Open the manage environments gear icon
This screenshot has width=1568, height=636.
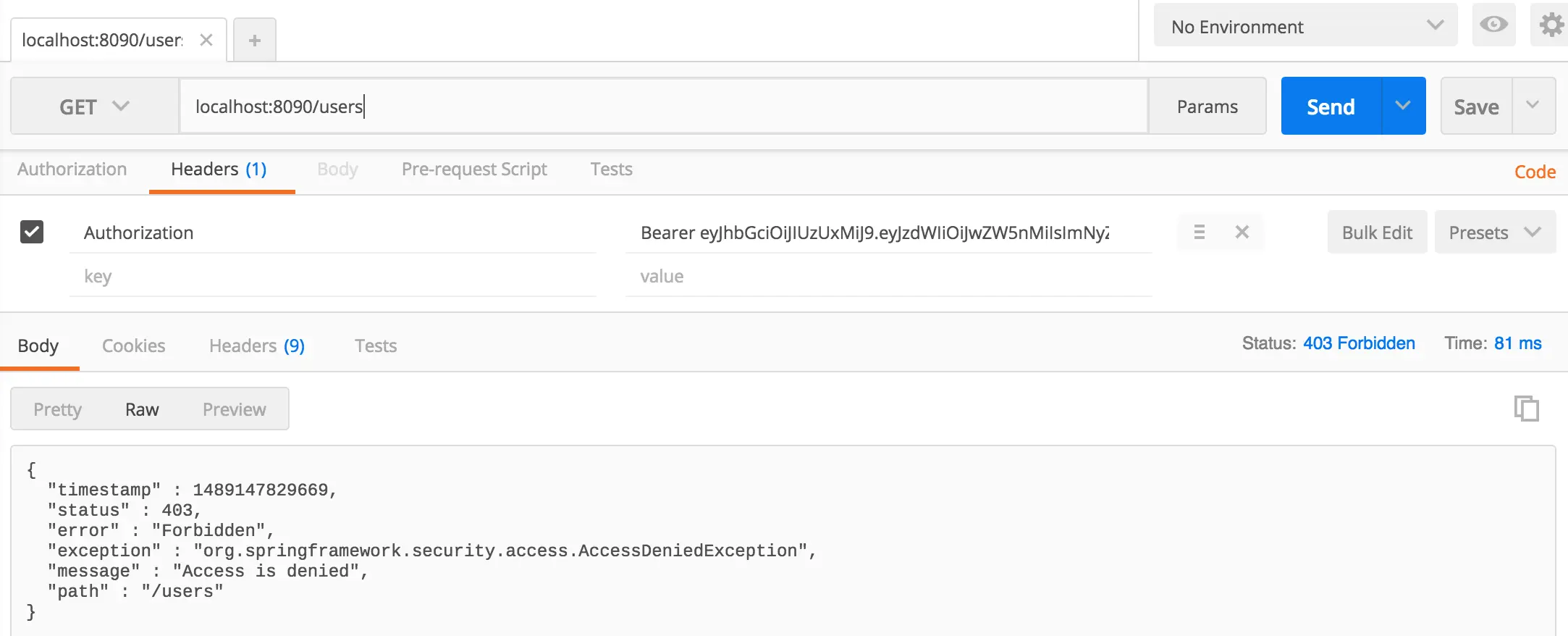pos(1551,25)
